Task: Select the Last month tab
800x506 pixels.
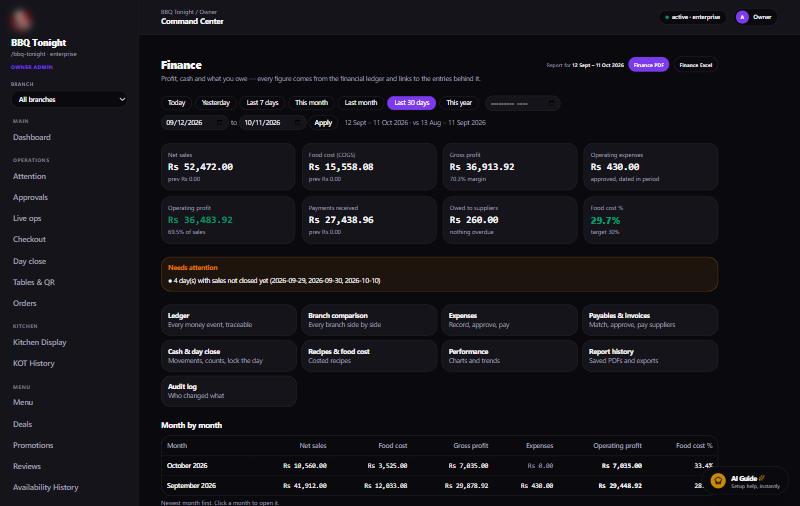Action: point(361,103)
